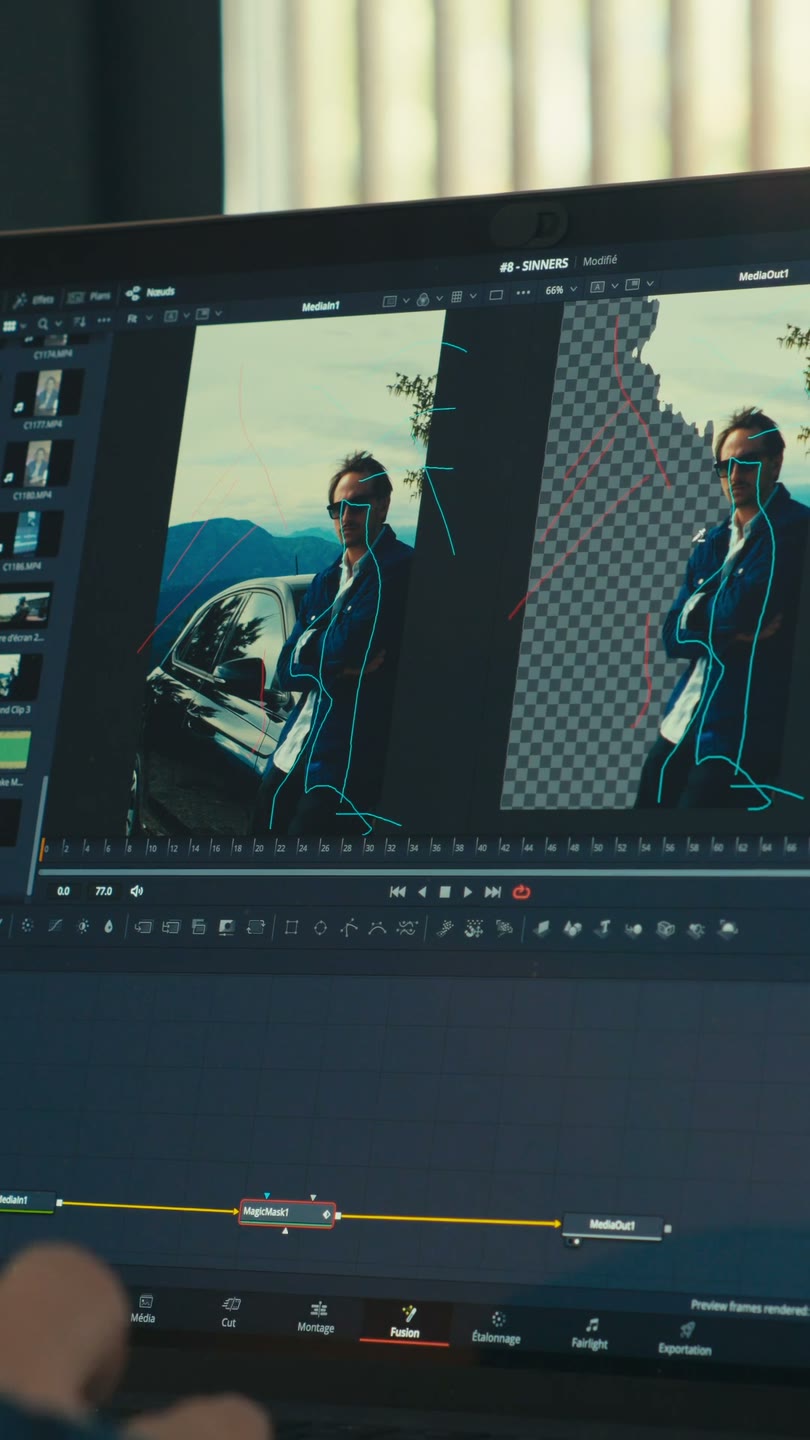Open media pool three-dot options menu
This screenshot has width=810, height=1440.
tap(103, 322)
